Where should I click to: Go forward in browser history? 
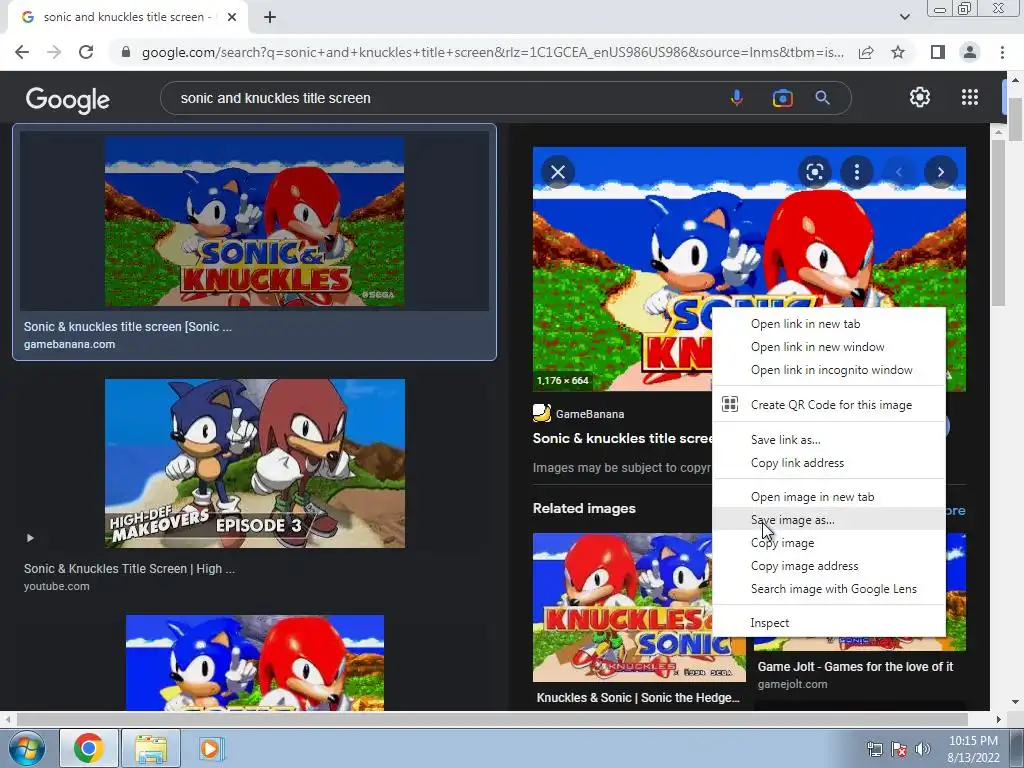coord(54,52)
